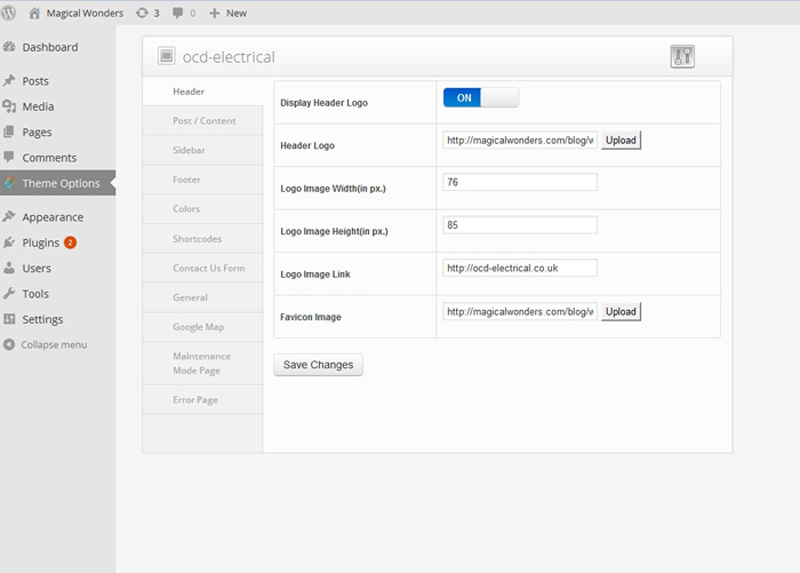
Task: Open the Google Map tab
Action: coord(198,327)
